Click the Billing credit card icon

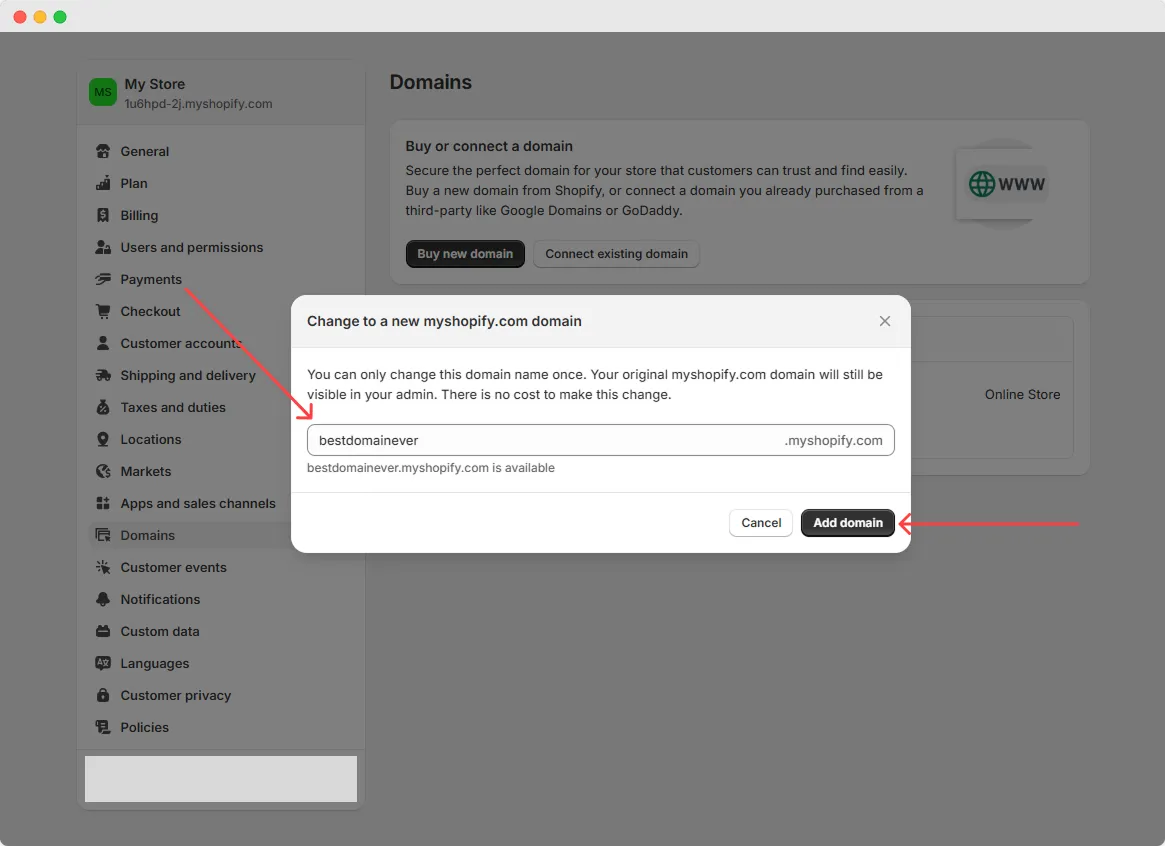[103, 215]
